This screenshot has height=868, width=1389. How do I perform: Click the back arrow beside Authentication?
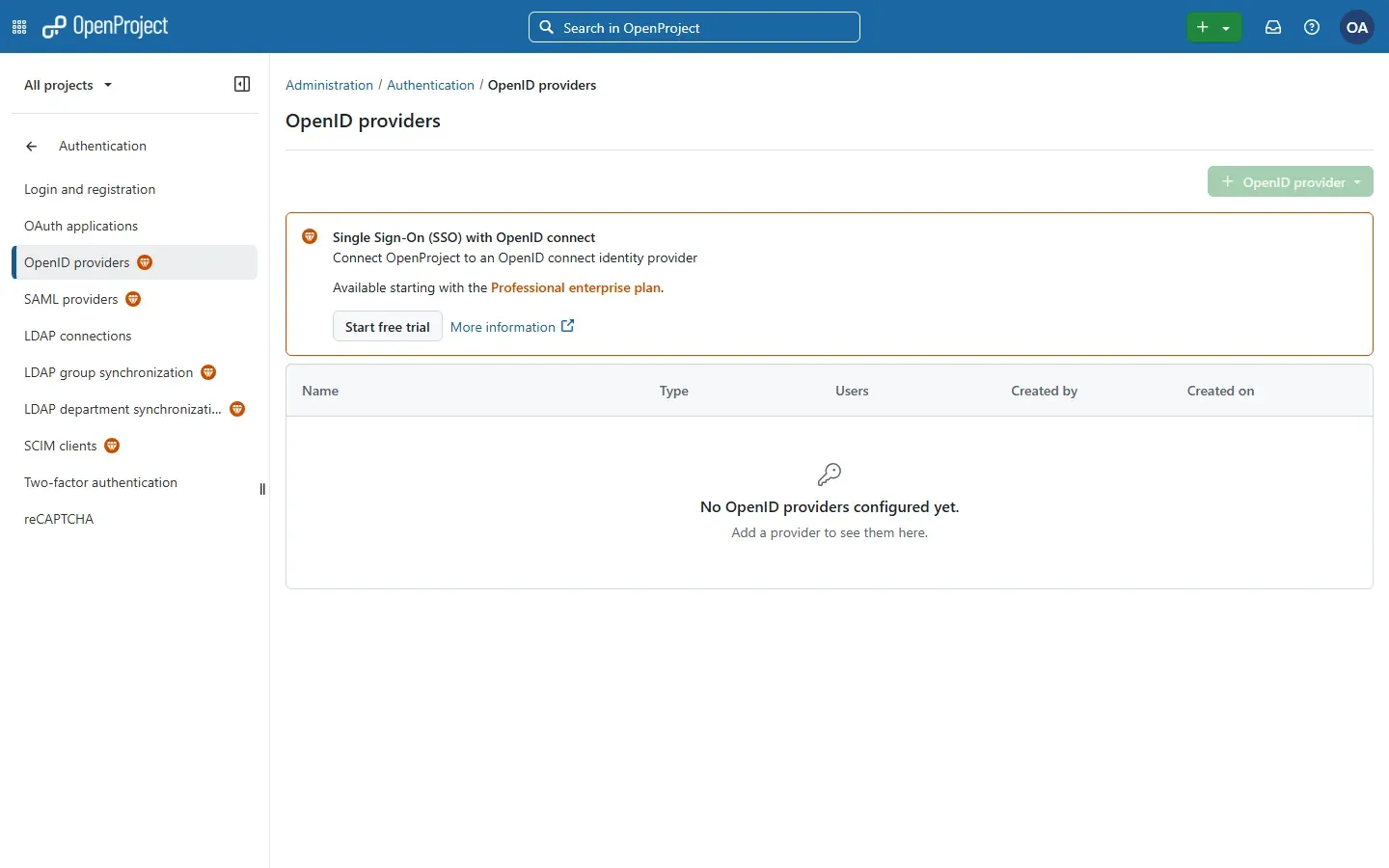tap(32, 147)
